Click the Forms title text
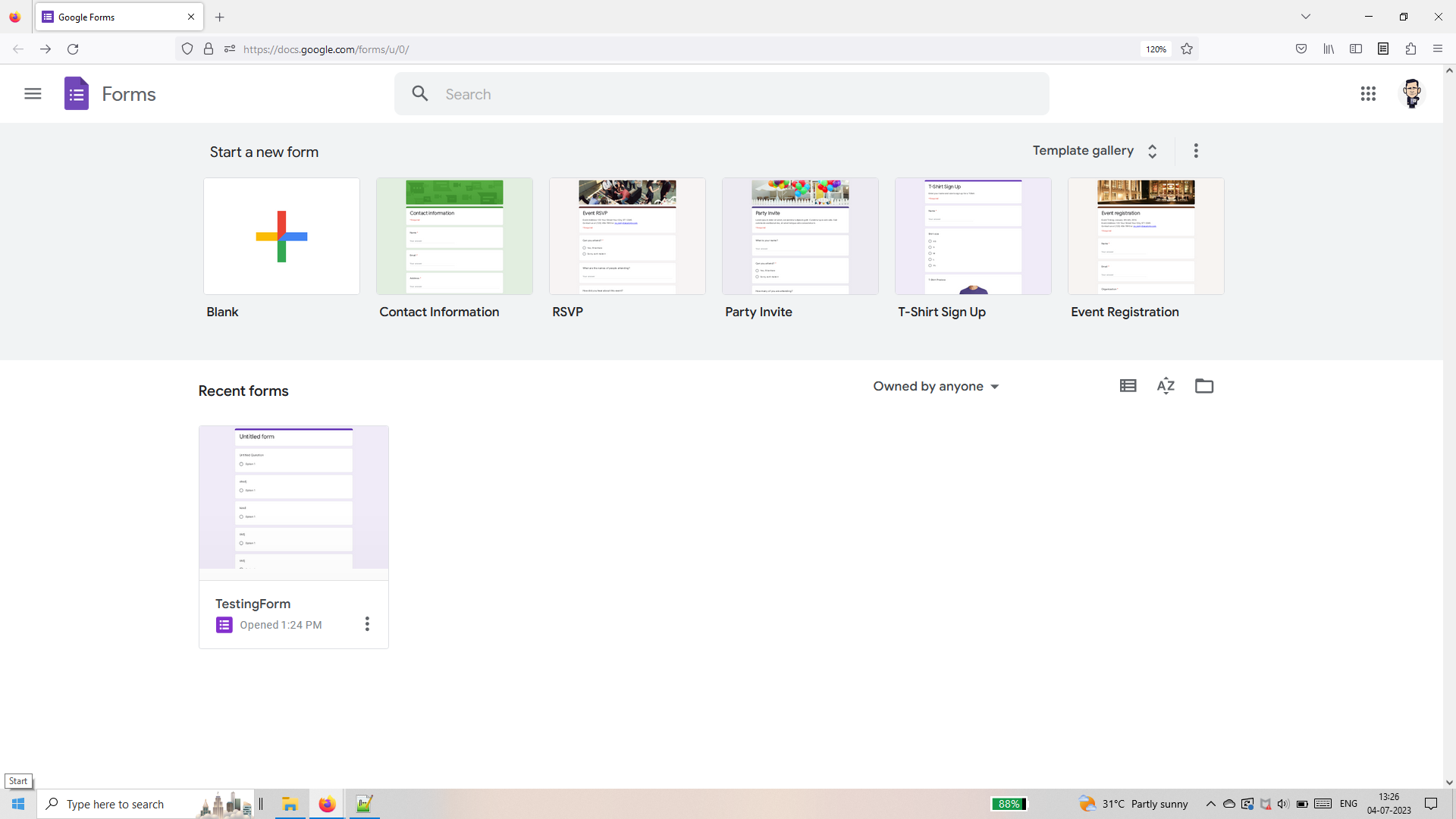 [129, 94]
